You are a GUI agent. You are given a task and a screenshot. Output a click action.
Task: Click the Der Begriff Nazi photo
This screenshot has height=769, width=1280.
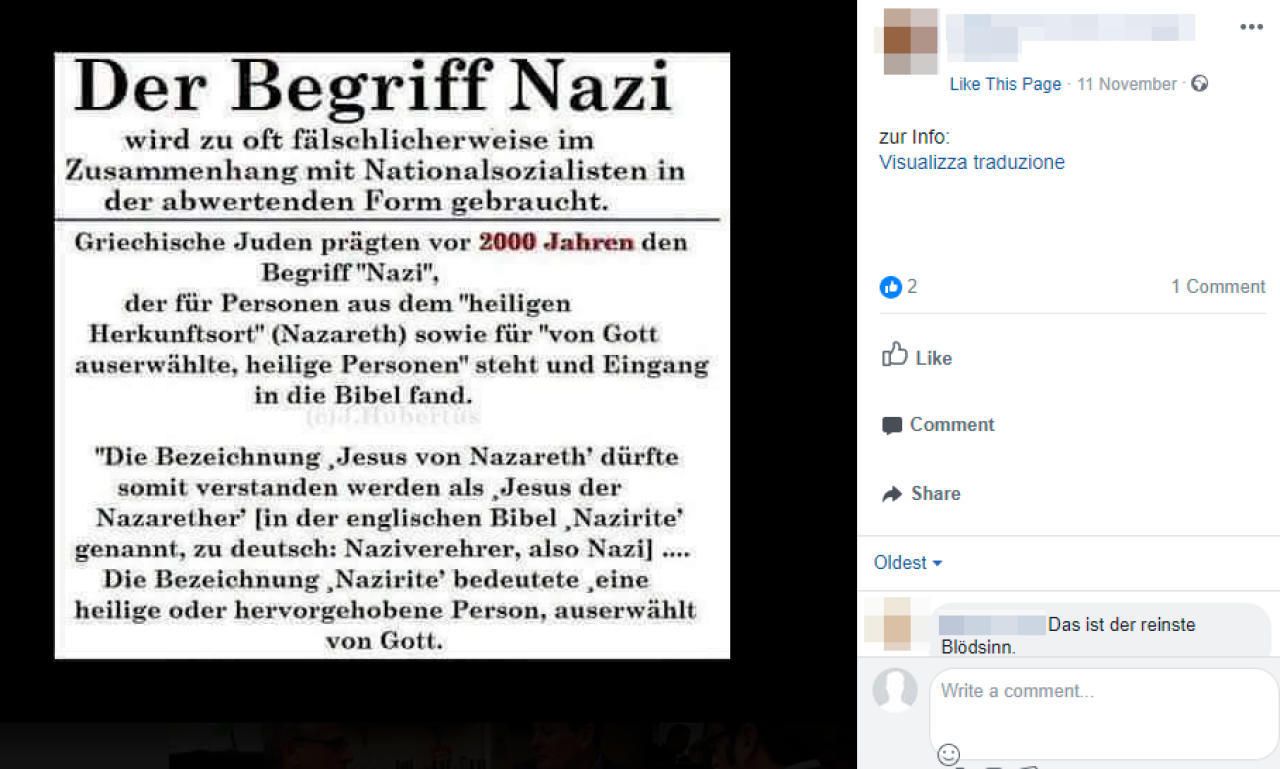[x=392, y=356]
